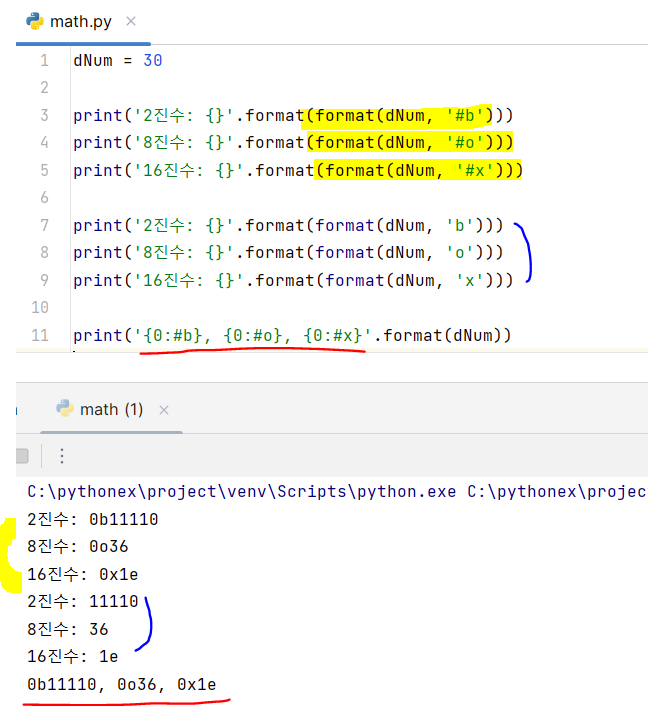Click the '#o' format string on line 4

464,143
